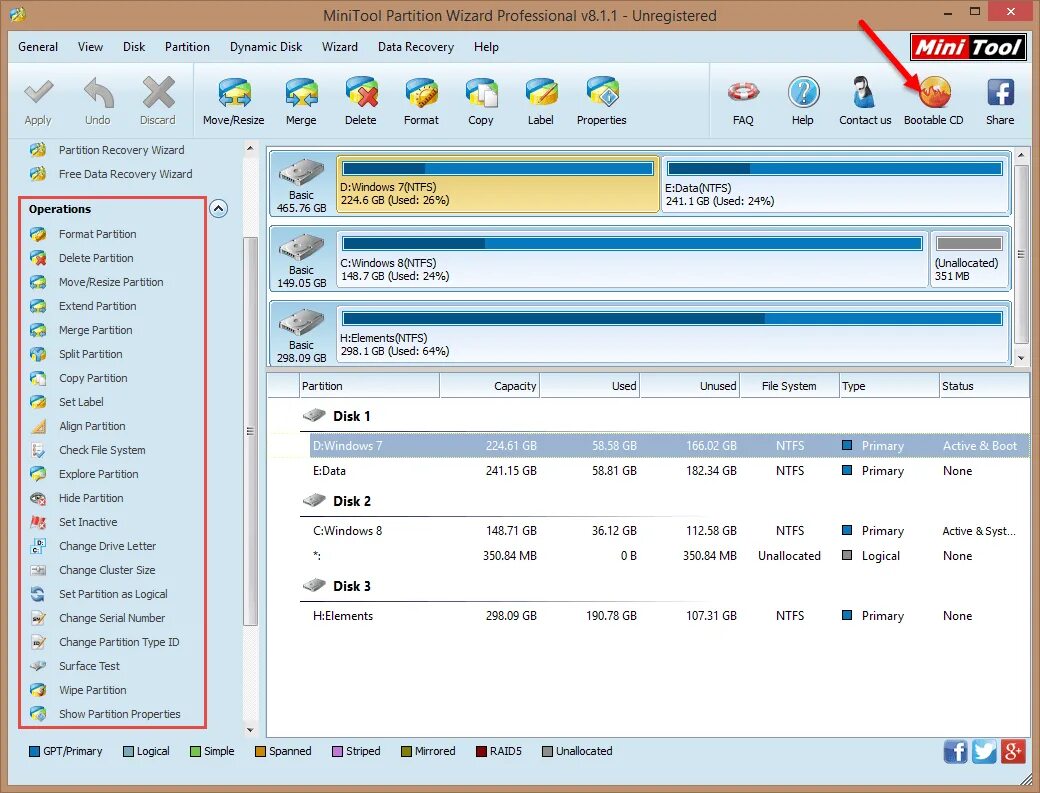
Task: Click the GPT/Primary blue legend swatch
Action: pos(34,751)
